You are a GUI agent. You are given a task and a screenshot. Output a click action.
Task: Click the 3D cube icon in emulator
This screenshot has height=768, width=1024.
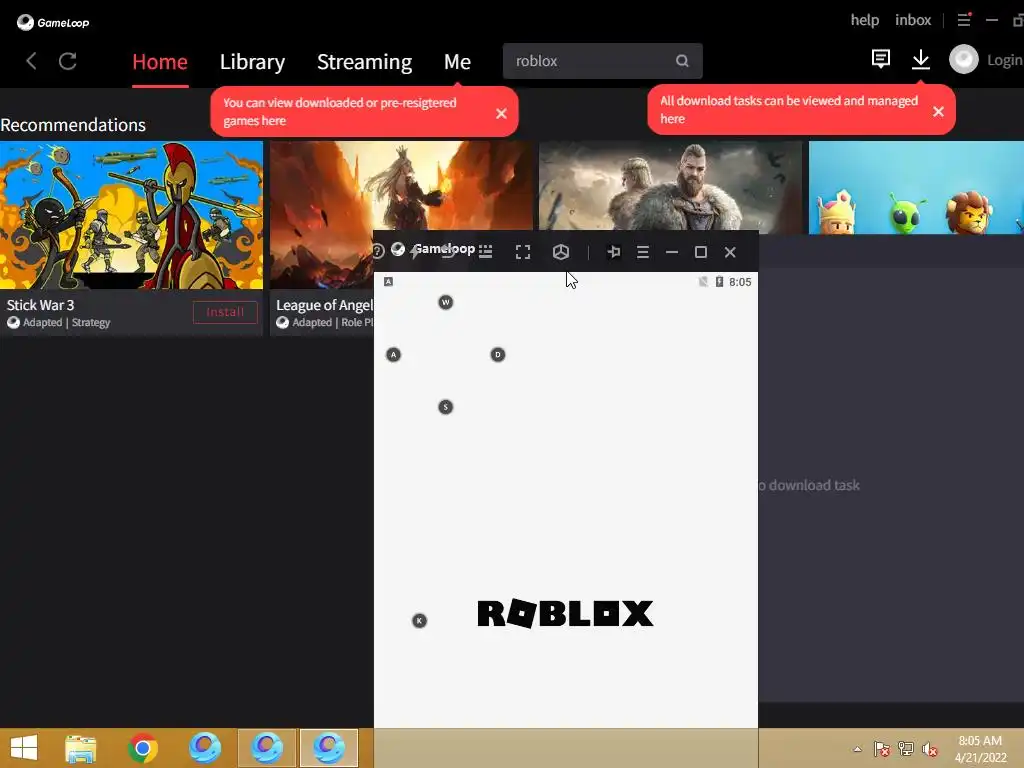point(561,252)
